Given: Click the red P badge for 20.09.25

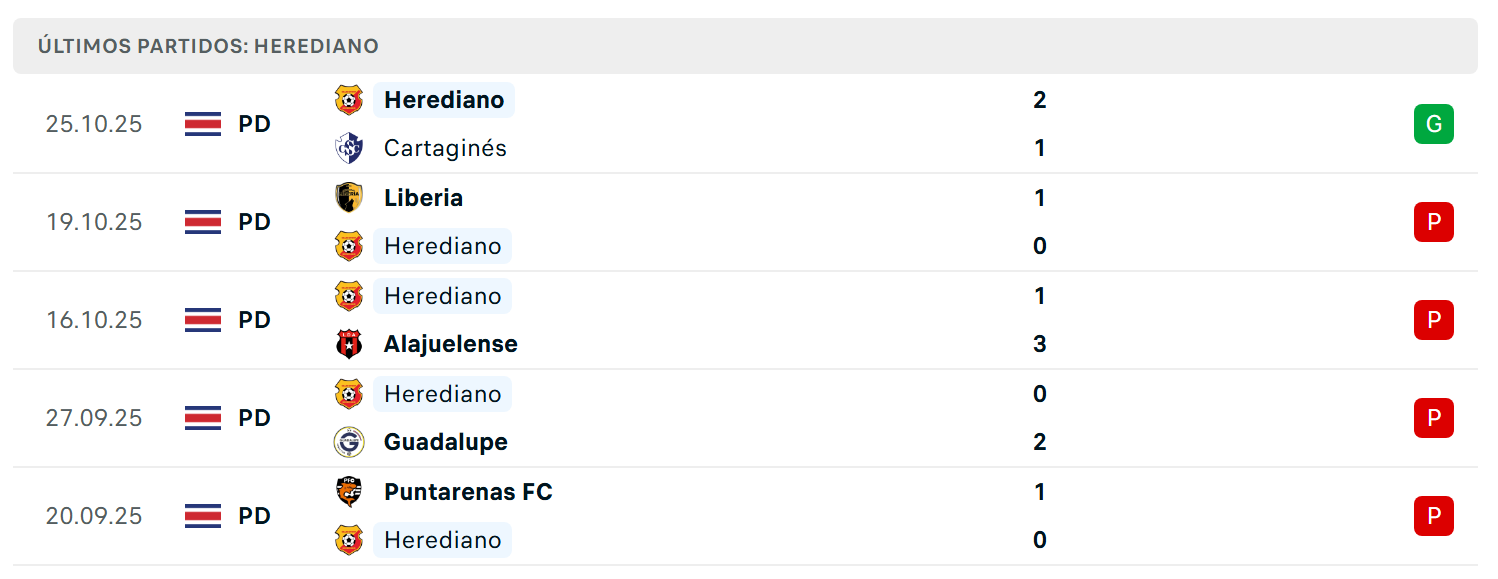Looking at the screenshot, I should point(1433,516).
